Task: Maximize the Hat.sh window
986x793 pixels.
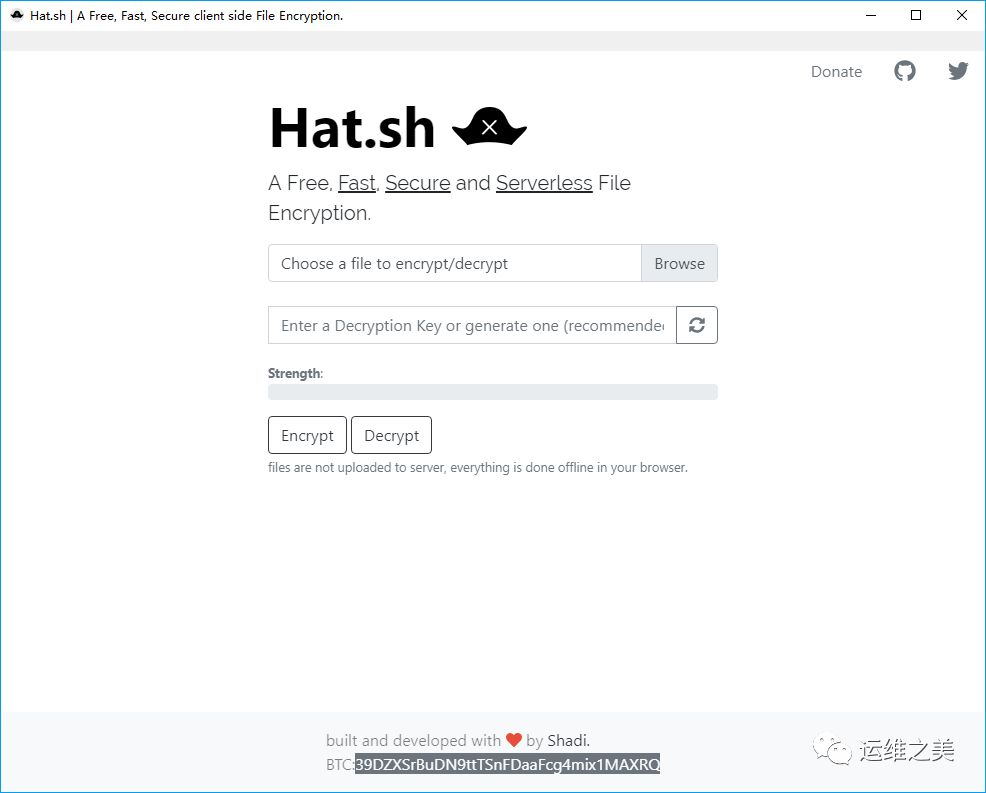Action: (916, 15)
